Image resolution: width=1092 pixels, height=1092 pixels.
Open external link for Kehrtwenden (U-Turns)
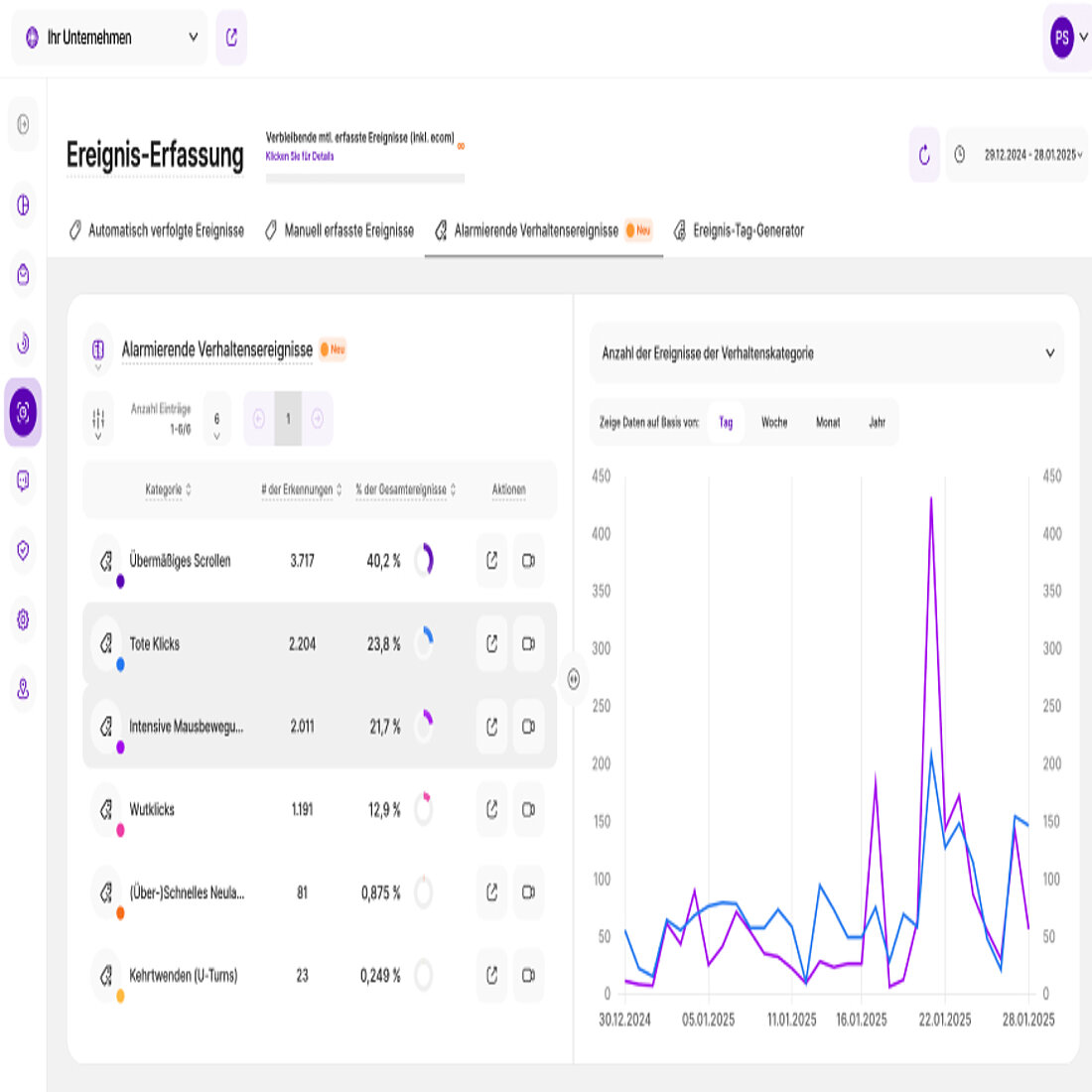tap(491, 976)
